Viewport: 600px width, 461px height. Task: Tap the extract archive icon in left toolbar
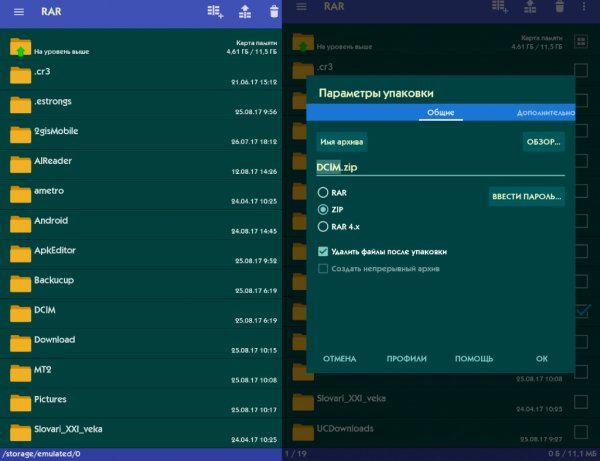coord(245,11)
